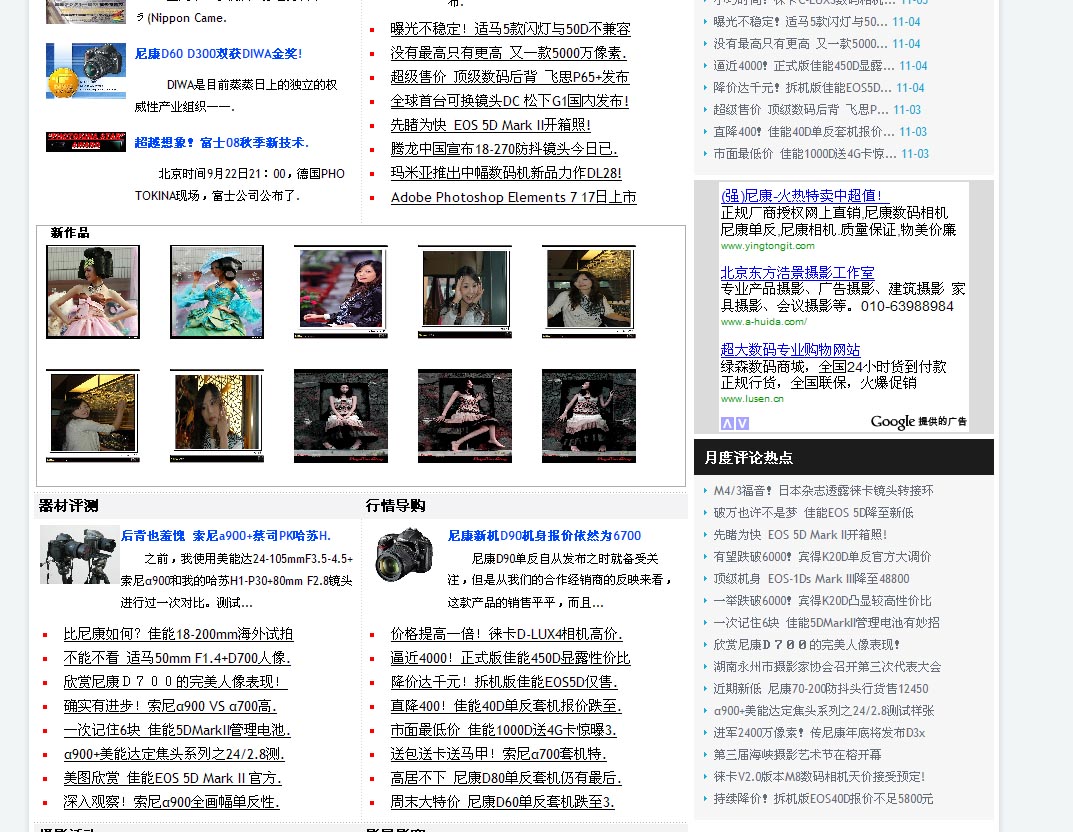This screenshot has height=832, width=1073.
Task: Open hot comment EOS-1Ds Mark III降至48800
Action: [x=812, y=579]
